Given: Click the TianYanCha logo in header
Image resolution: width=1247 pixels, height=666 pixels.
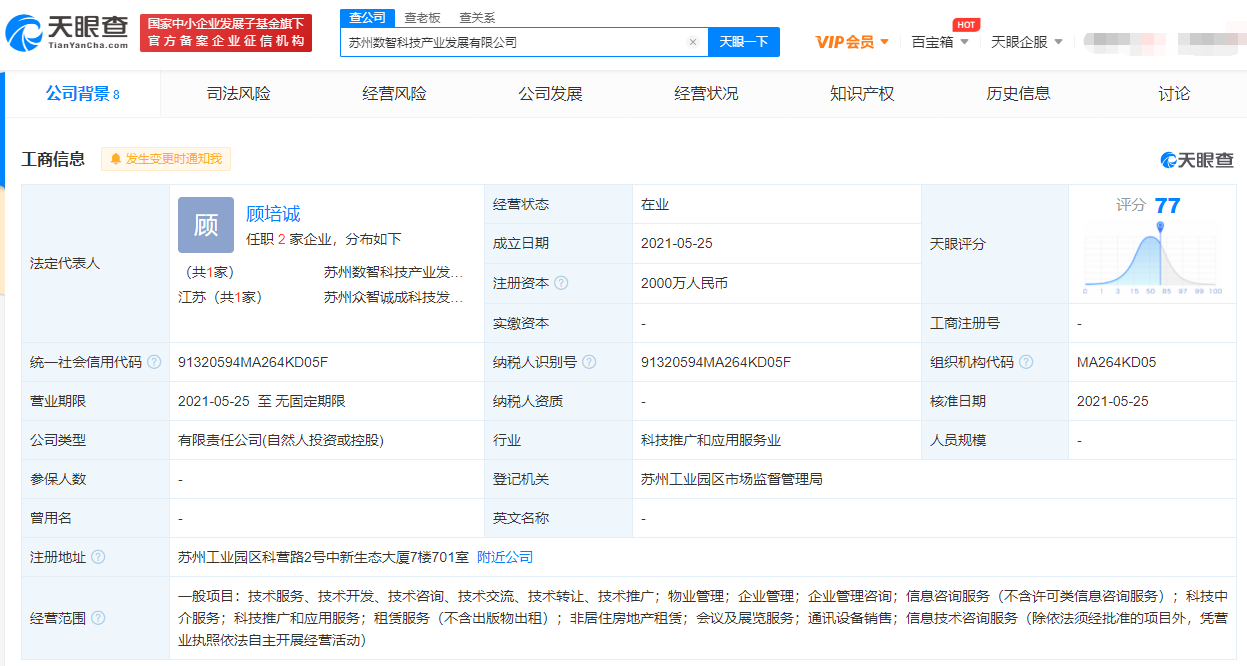Looking at the screenshot, I should 67,33.
